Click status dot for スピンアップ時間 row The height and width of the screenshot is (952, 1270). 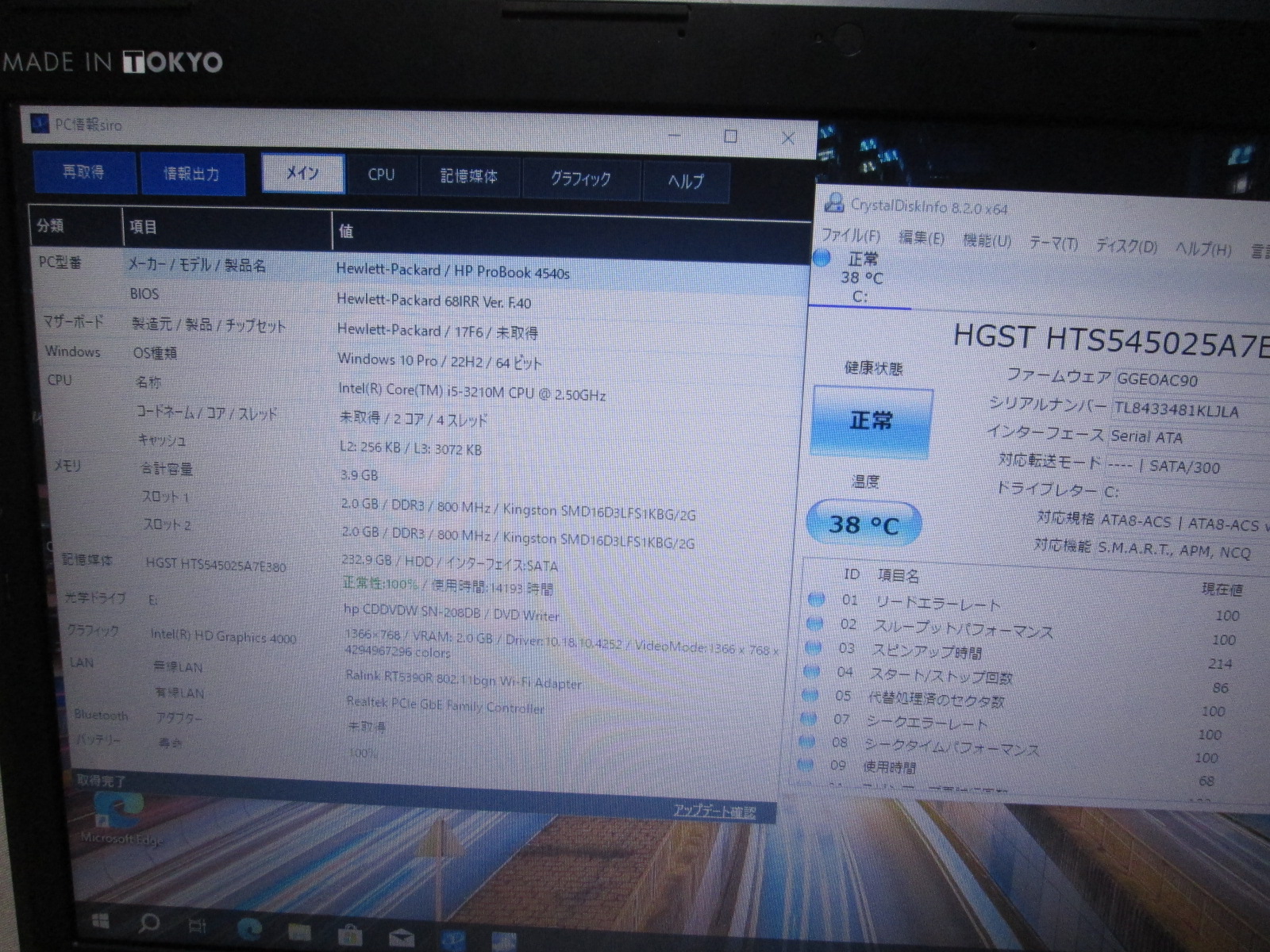(x=812, y=647)
